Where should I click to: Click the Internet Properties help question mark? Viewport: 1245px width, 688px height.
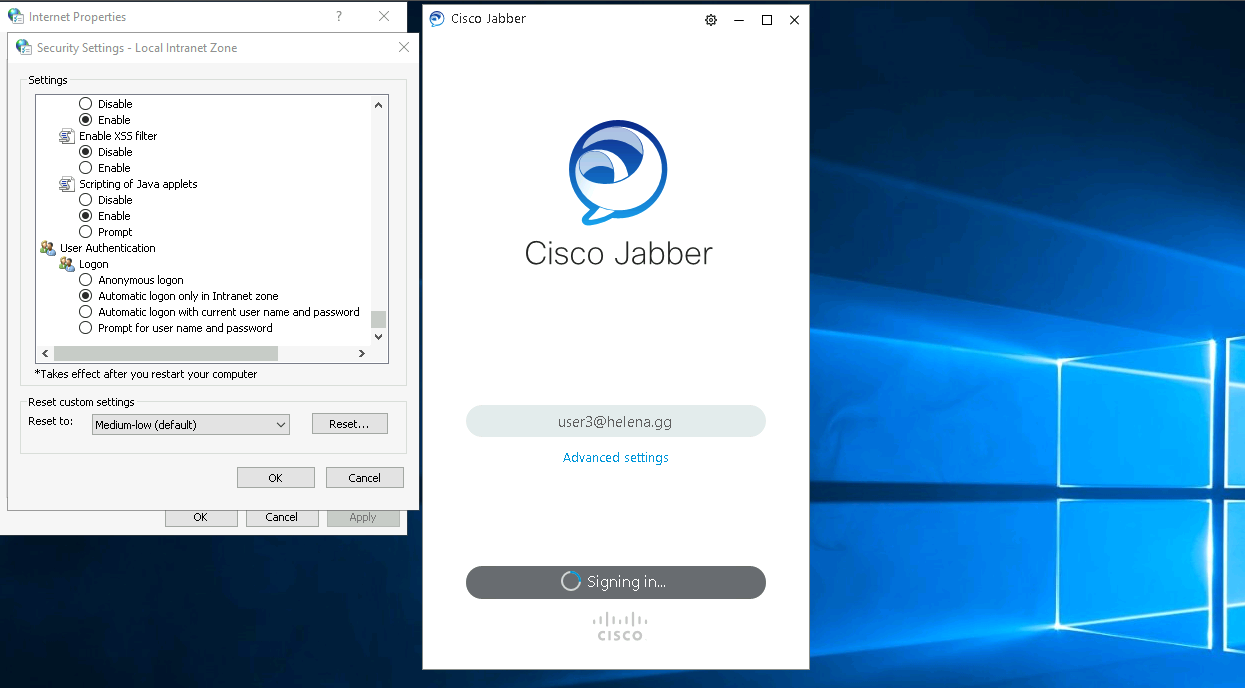click(x=339, y=16)
